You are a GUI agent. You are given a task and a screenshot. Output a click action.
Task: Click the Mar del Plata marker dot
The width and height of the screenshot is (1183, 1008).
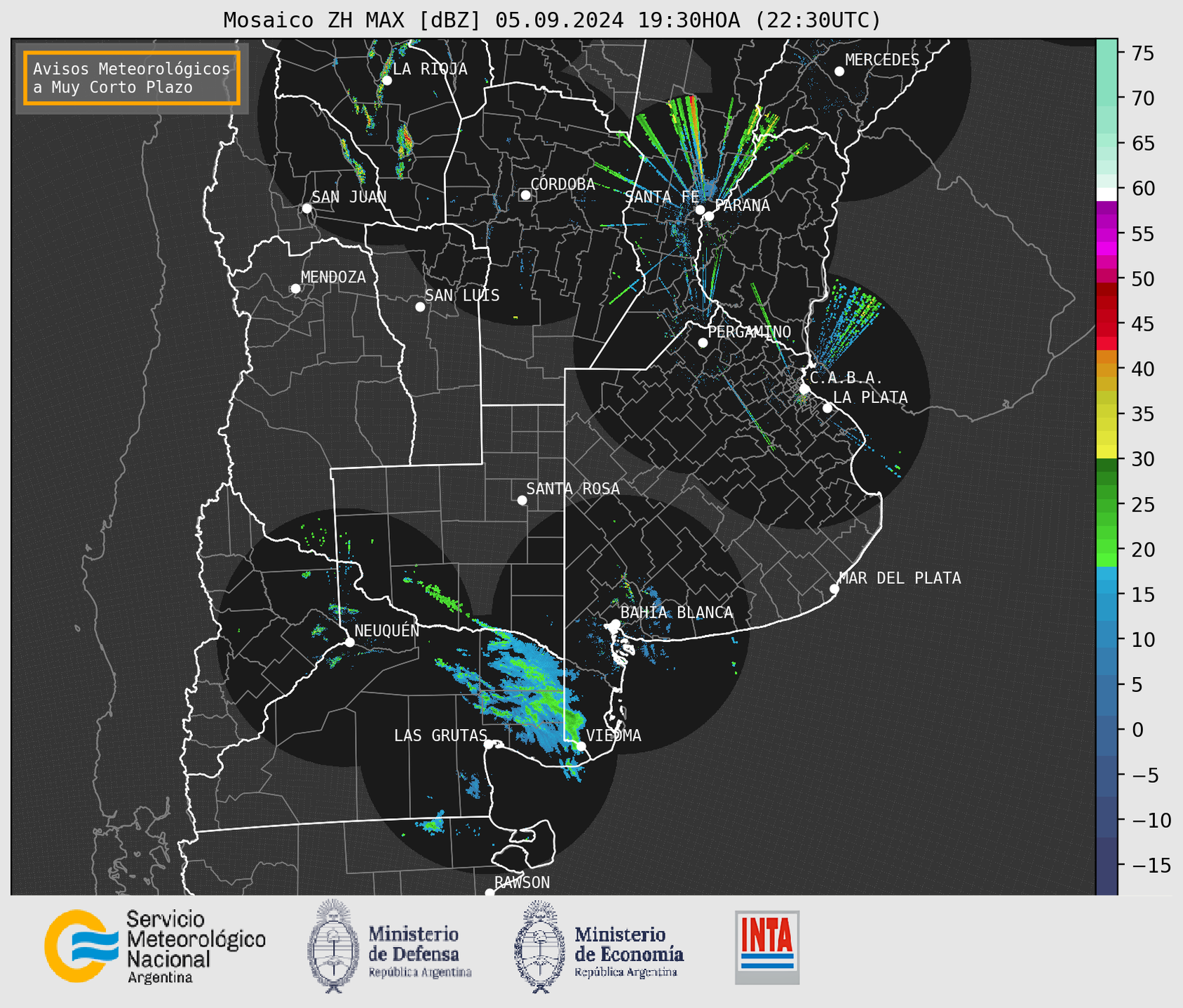click(x=834, y=589)
